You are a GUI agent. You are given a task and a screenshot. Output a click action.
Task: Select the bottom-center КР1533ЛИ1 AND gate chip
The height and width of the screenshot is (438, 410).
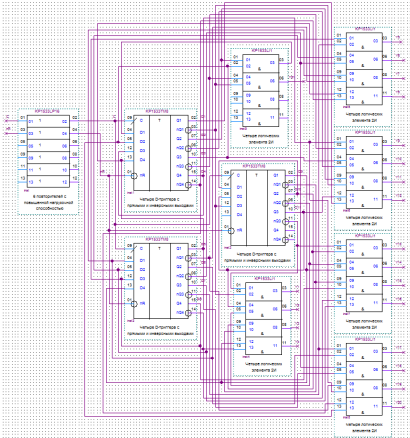[x=263, y=318]
